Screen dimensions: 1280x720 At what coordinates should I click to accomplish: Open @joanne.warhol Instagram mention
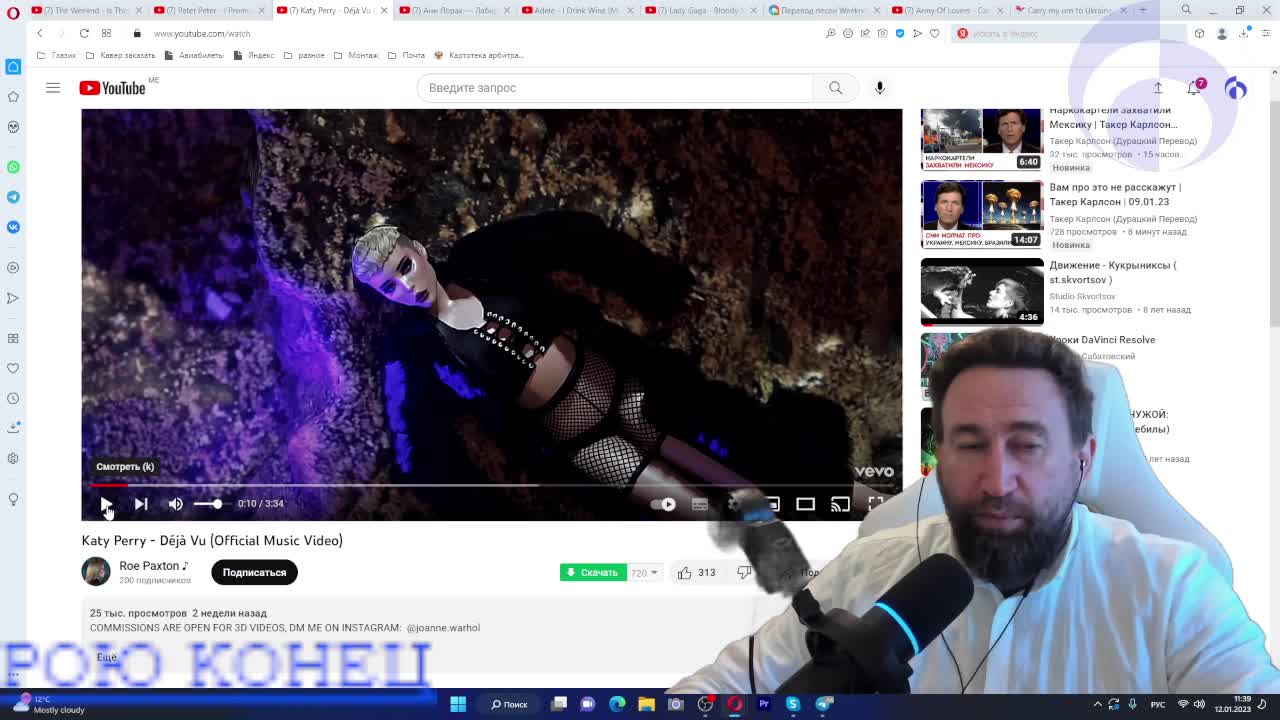tap(443, 628)
